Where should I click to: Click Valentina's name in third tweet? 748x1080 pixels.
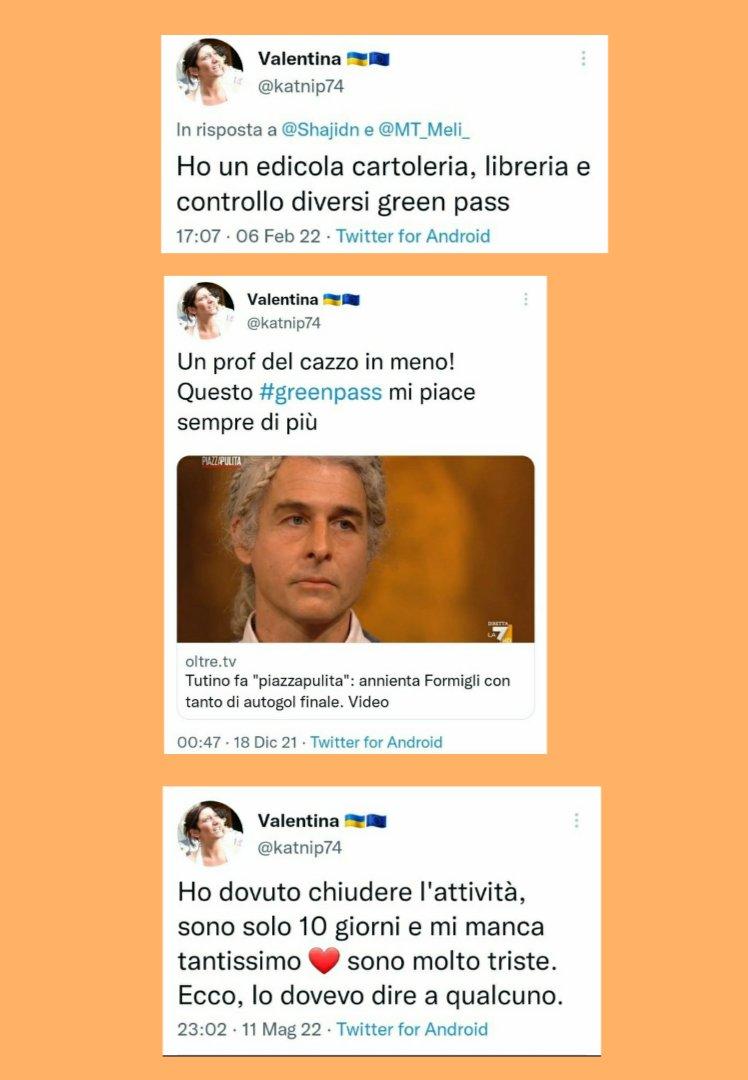[298, 820]
